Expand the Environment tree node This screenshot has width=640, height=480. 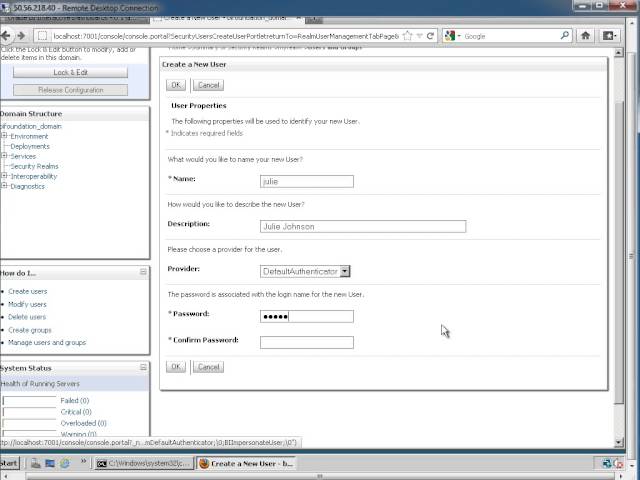tap(4, 136)
